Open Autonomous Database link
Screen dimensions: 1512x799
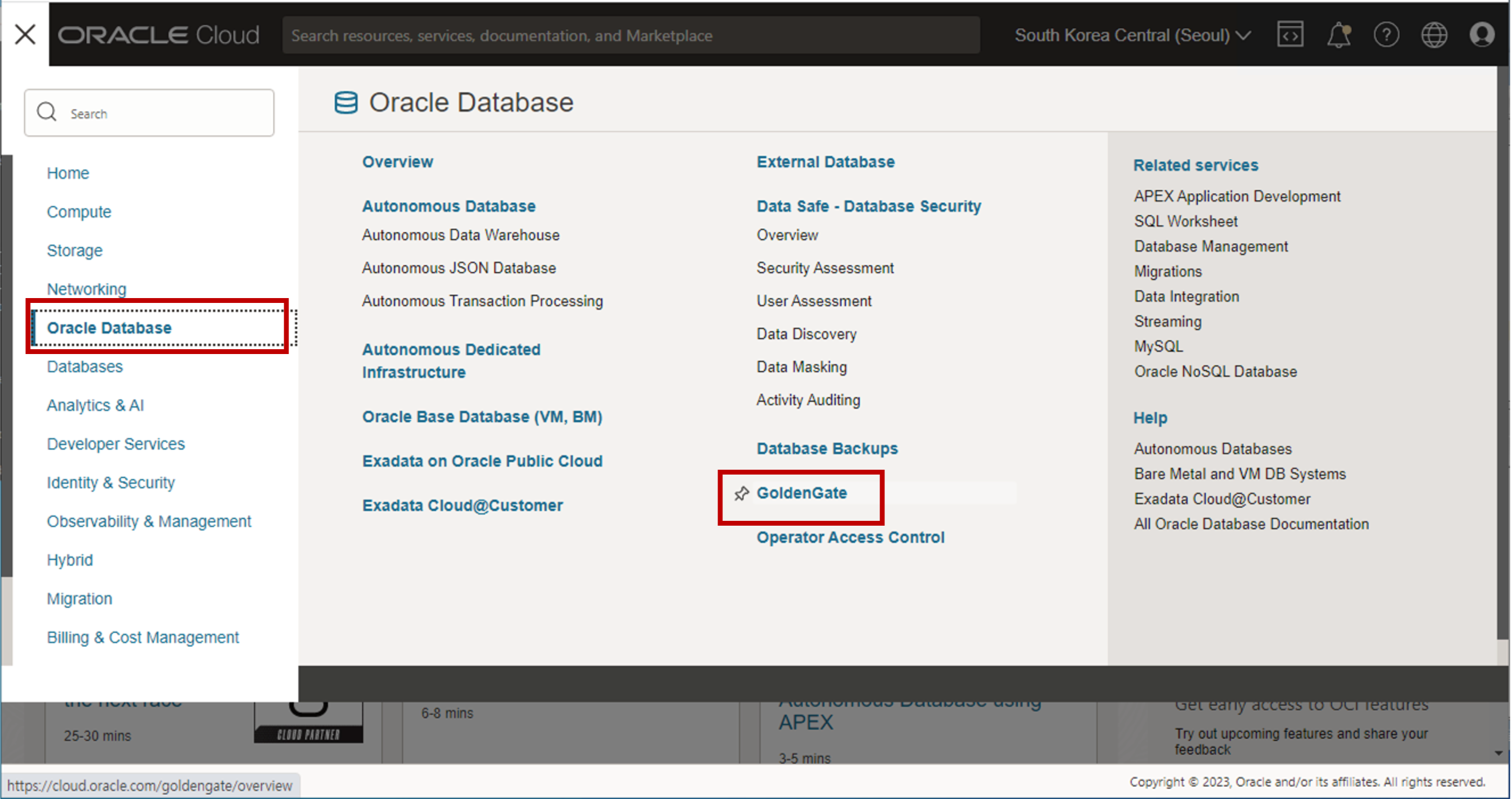[448, 207]
